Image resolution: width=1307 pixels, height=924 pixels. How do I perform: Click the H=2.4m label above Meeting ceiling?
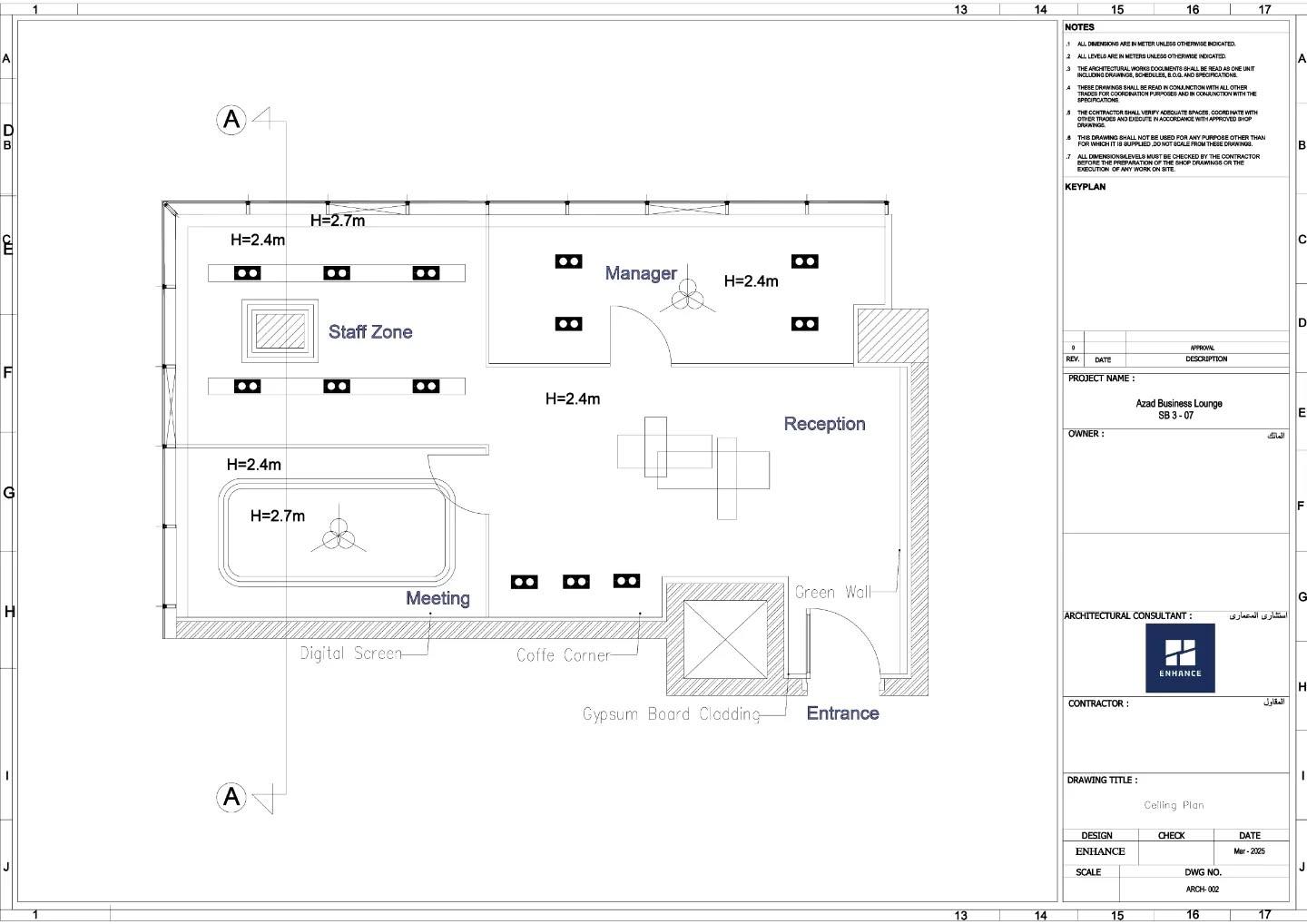[x=254, y=465]
